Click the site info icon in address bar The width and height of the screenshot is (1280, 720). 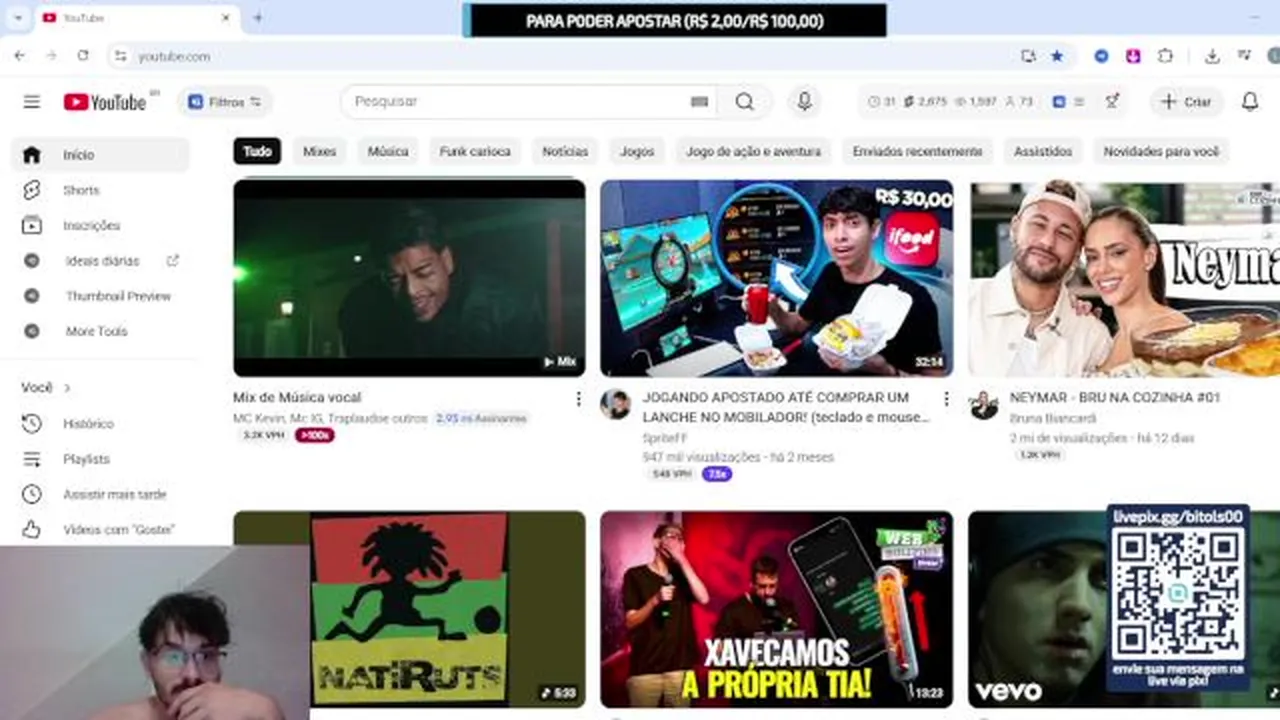[121, 56]
